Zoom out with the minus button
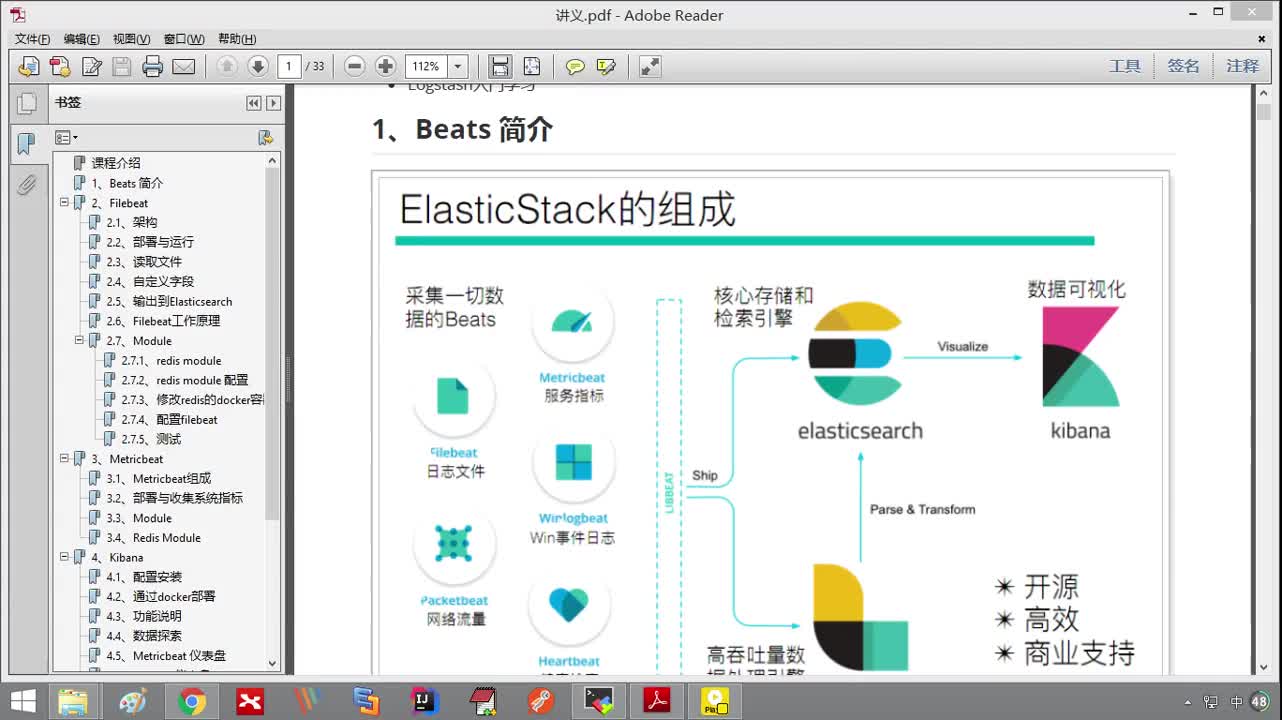The image size is (1282, 720). point(355,66)
